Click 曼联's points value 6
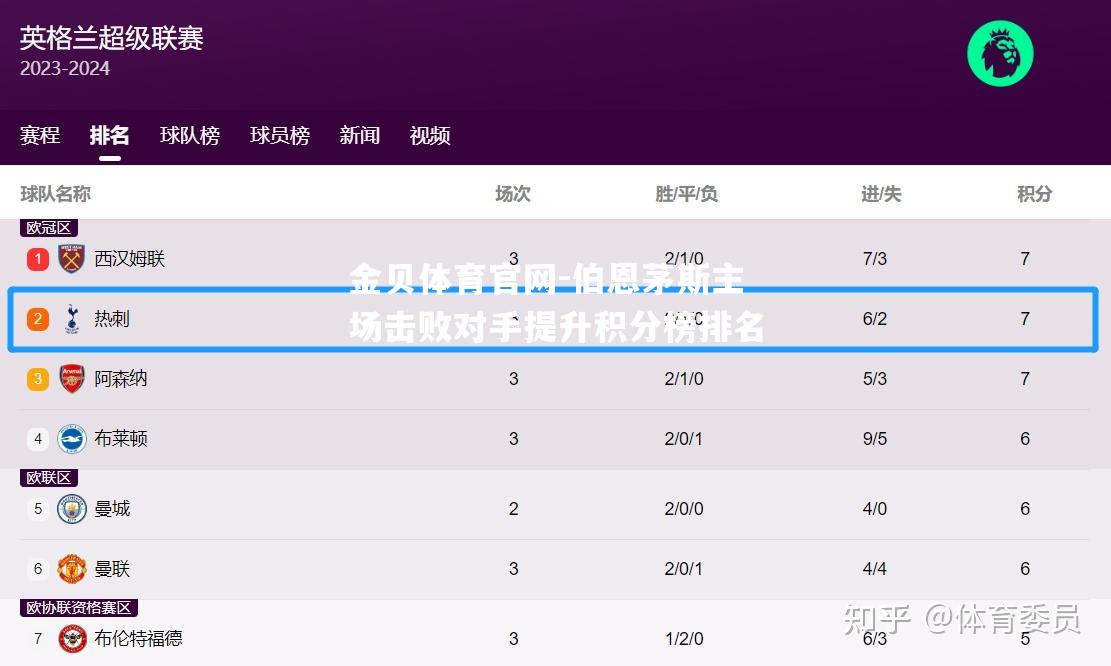Screen dimensions: 1111x666 point(1025,568)
